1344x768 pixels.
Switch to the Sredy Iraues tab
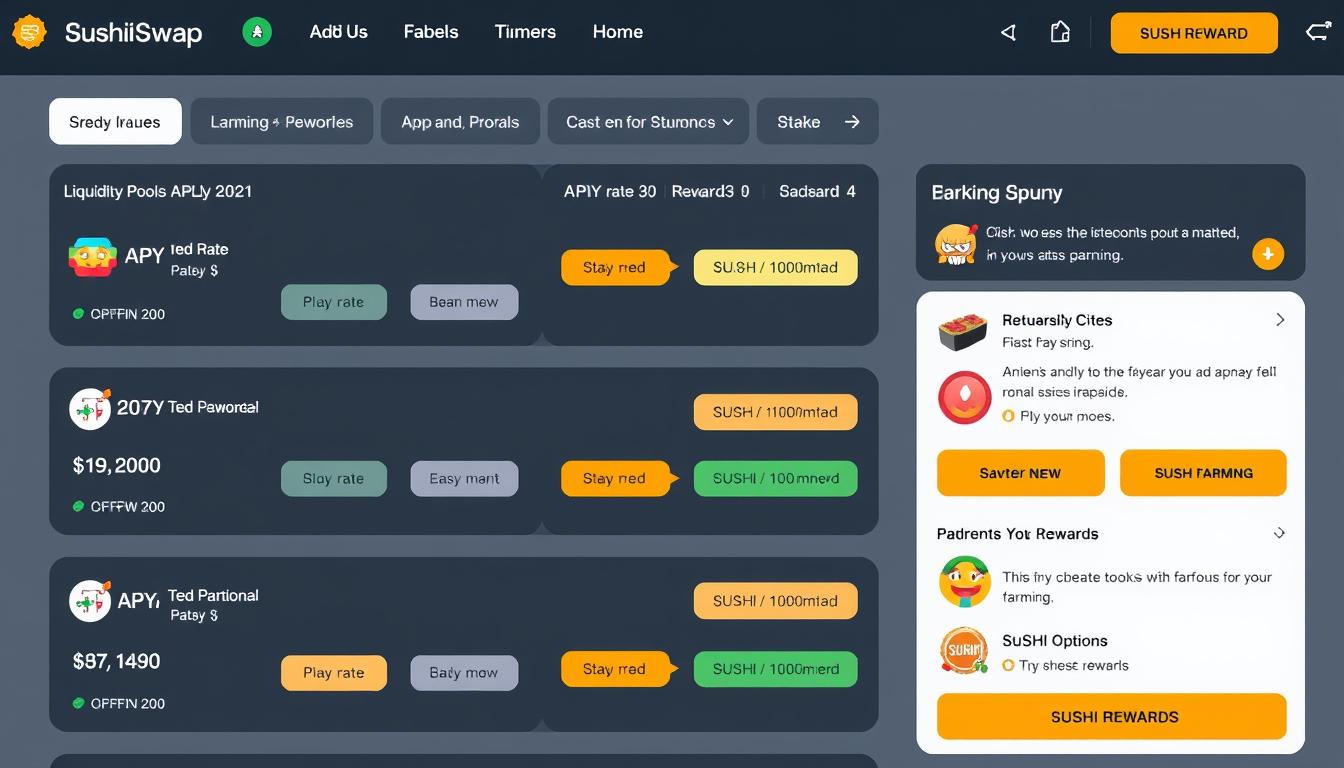coord(115,121)
